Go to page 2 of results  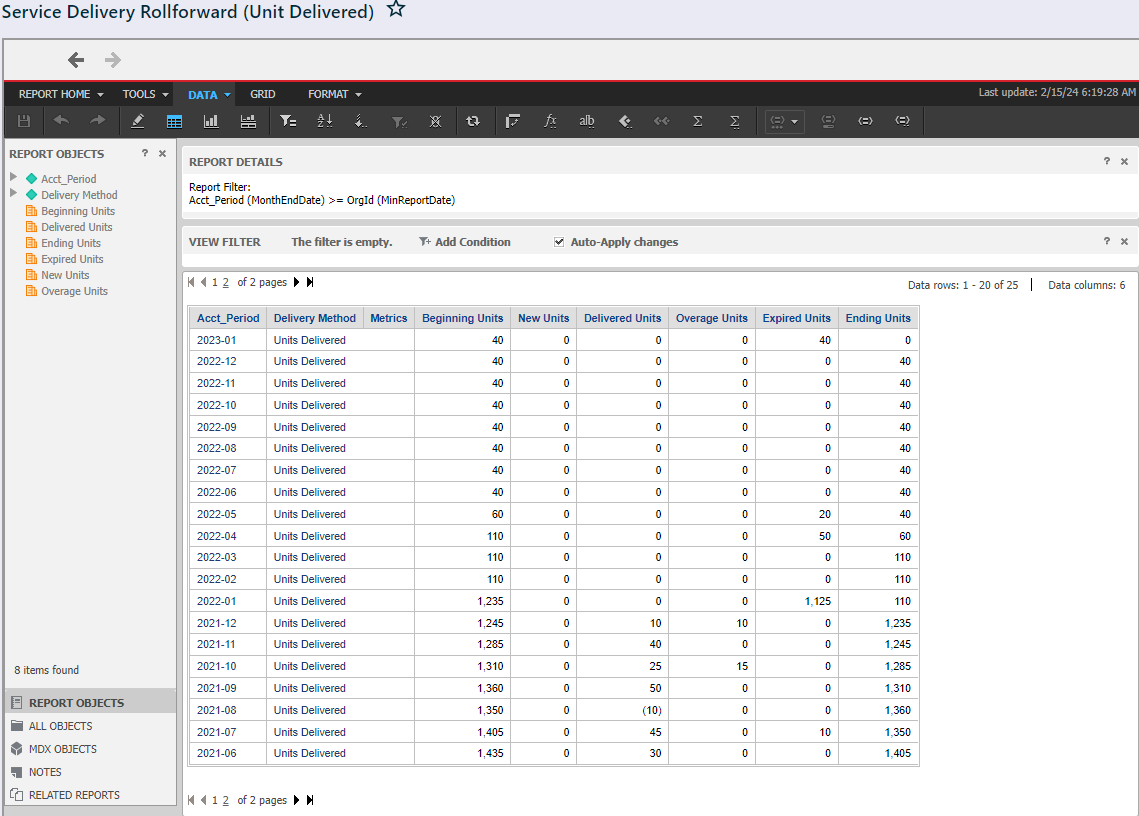click(225, 283)
